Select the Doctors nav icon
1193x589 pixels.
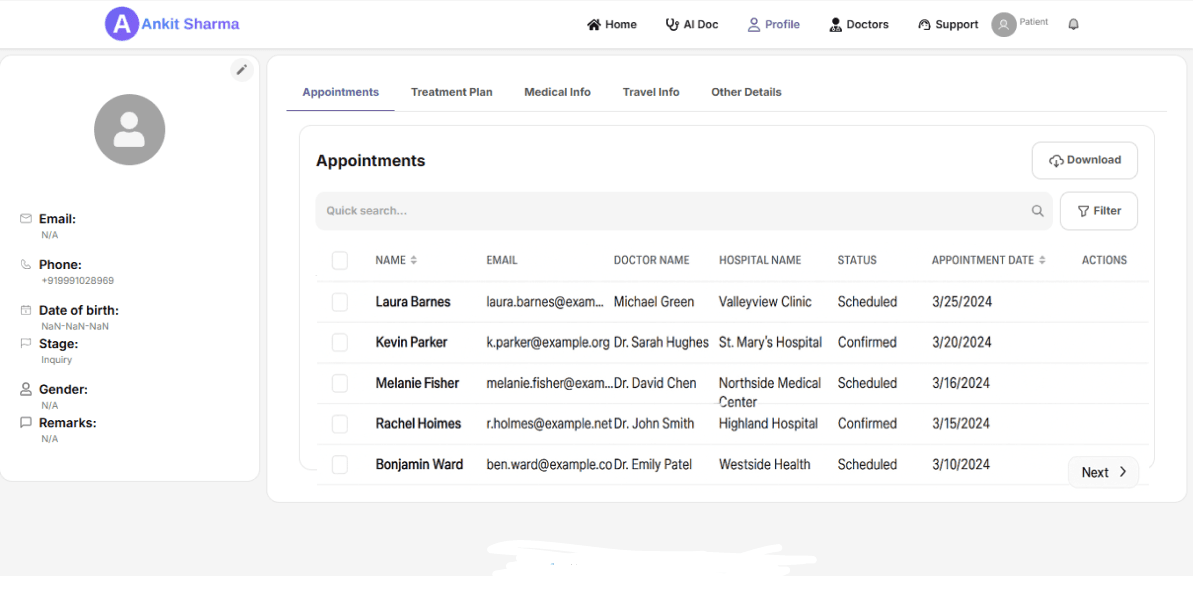click(834, 23)
